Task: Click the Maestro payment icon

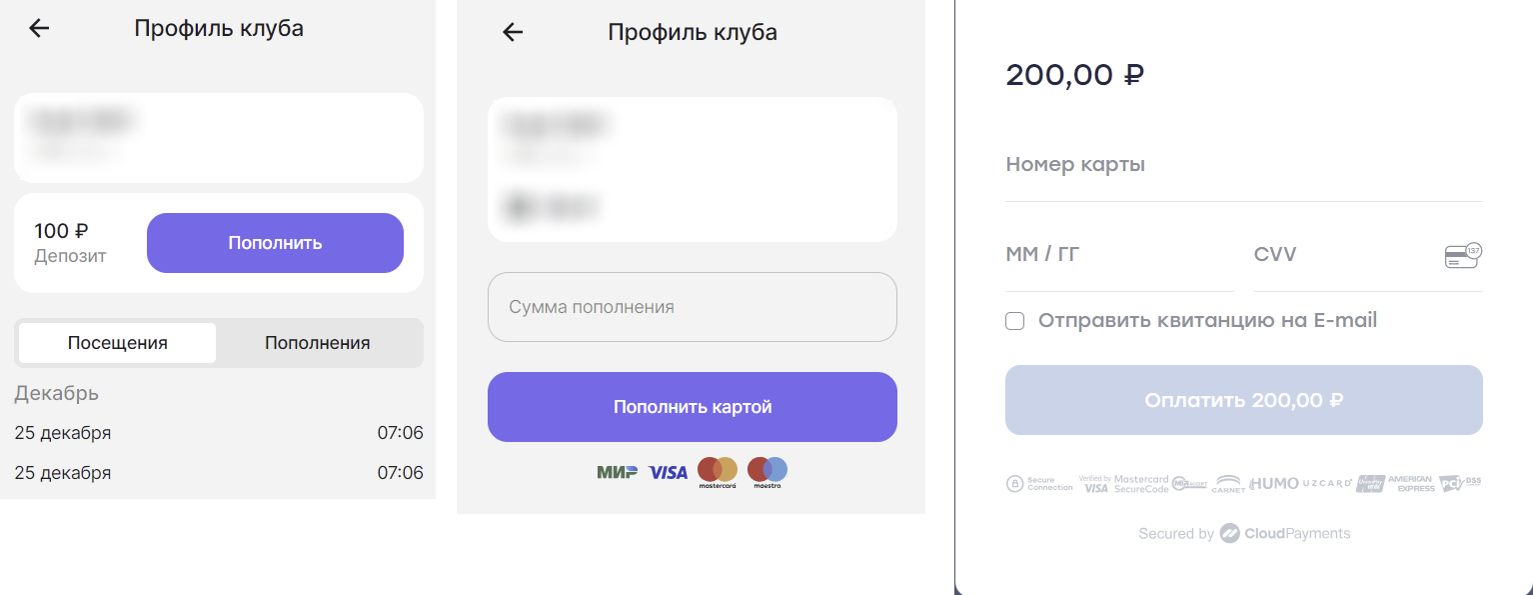Action: pyautogui.click(x=766, y=470)
